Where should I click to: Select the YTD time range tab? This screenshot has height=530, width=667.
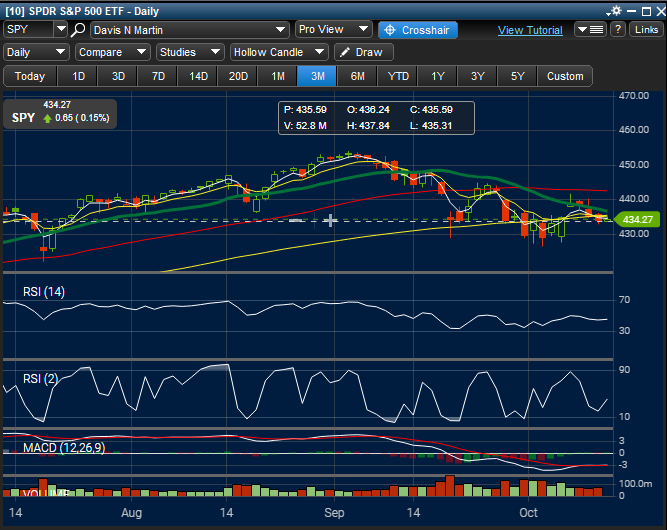398,76
